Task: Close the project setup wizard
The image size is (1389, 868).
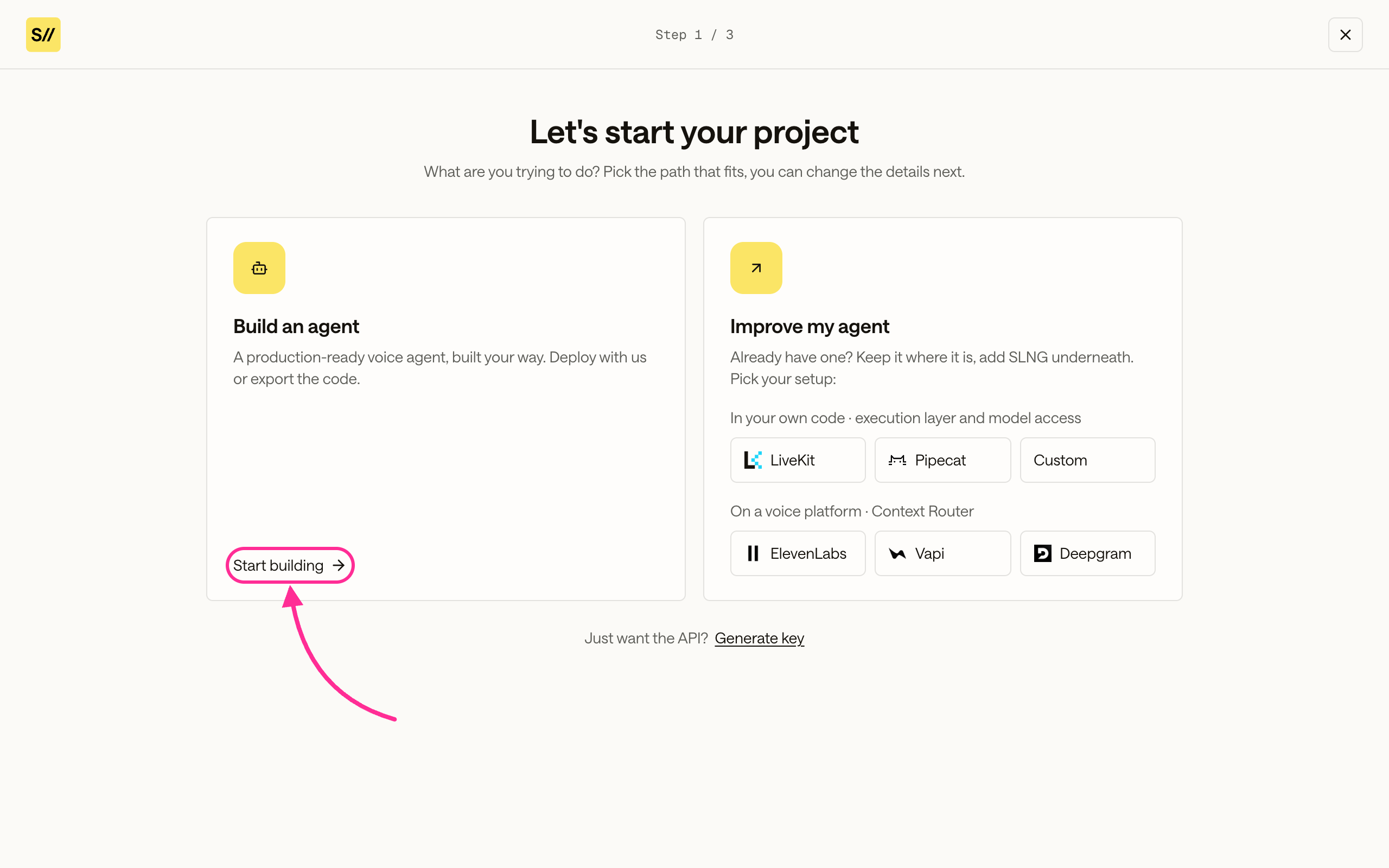Action: (1345, 34)
